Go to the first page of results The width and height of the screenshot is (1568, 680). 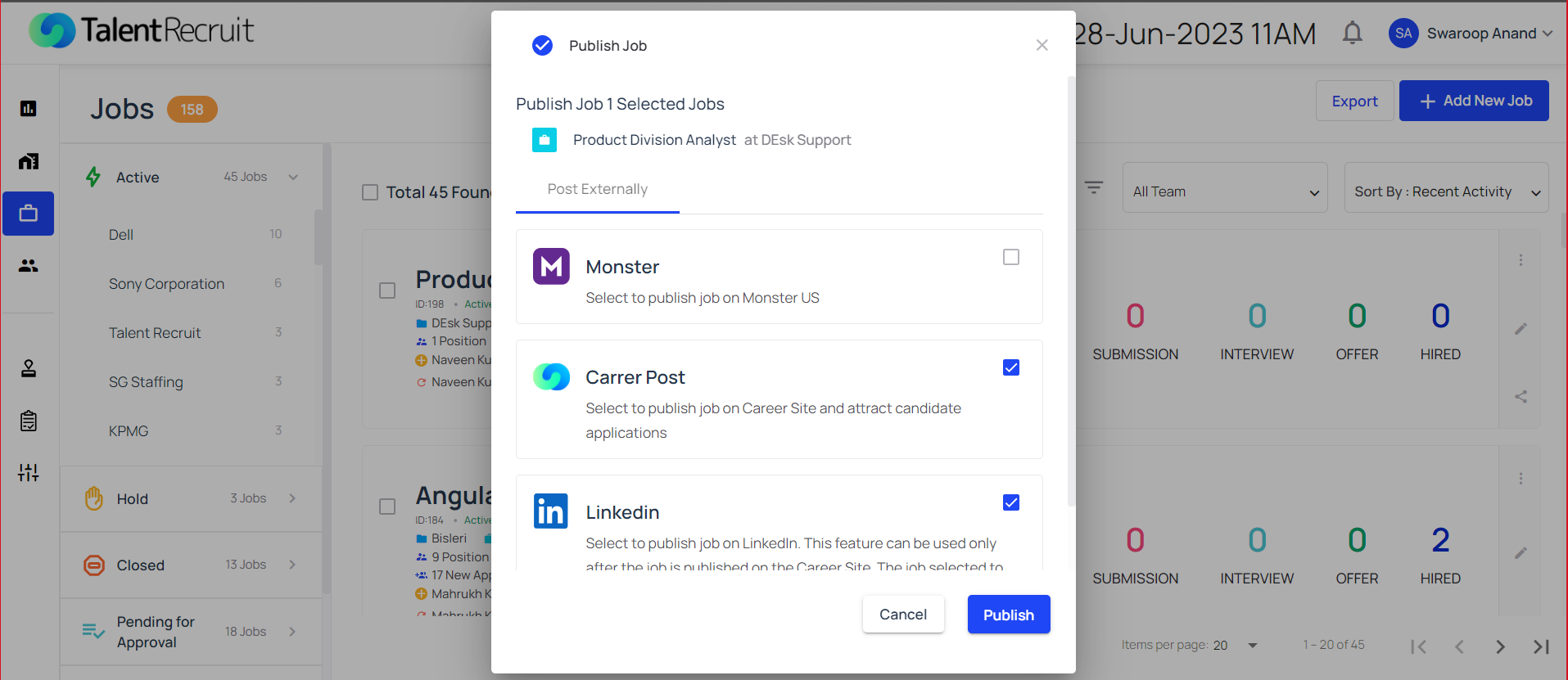(1419, 646)
